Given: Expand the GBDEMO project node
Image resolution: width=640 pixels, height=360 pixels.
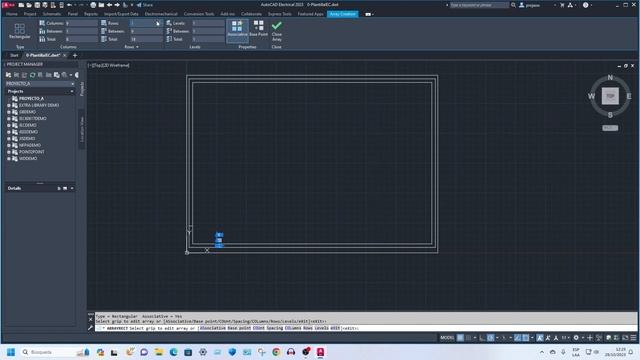Looking at the screenshot, I should tap(9, 112).
